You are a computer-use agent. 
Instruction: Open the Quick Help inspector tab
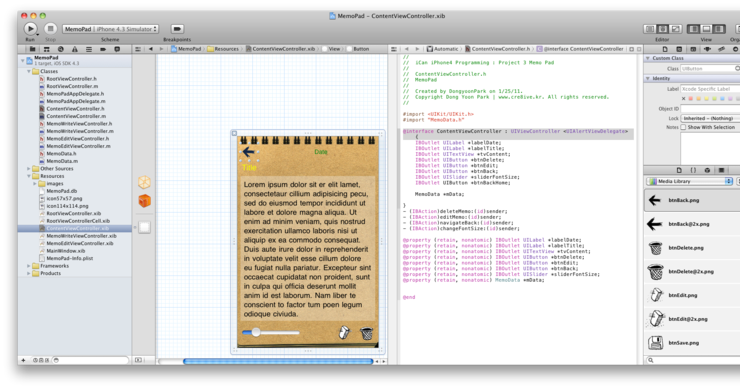coord(679,49)
